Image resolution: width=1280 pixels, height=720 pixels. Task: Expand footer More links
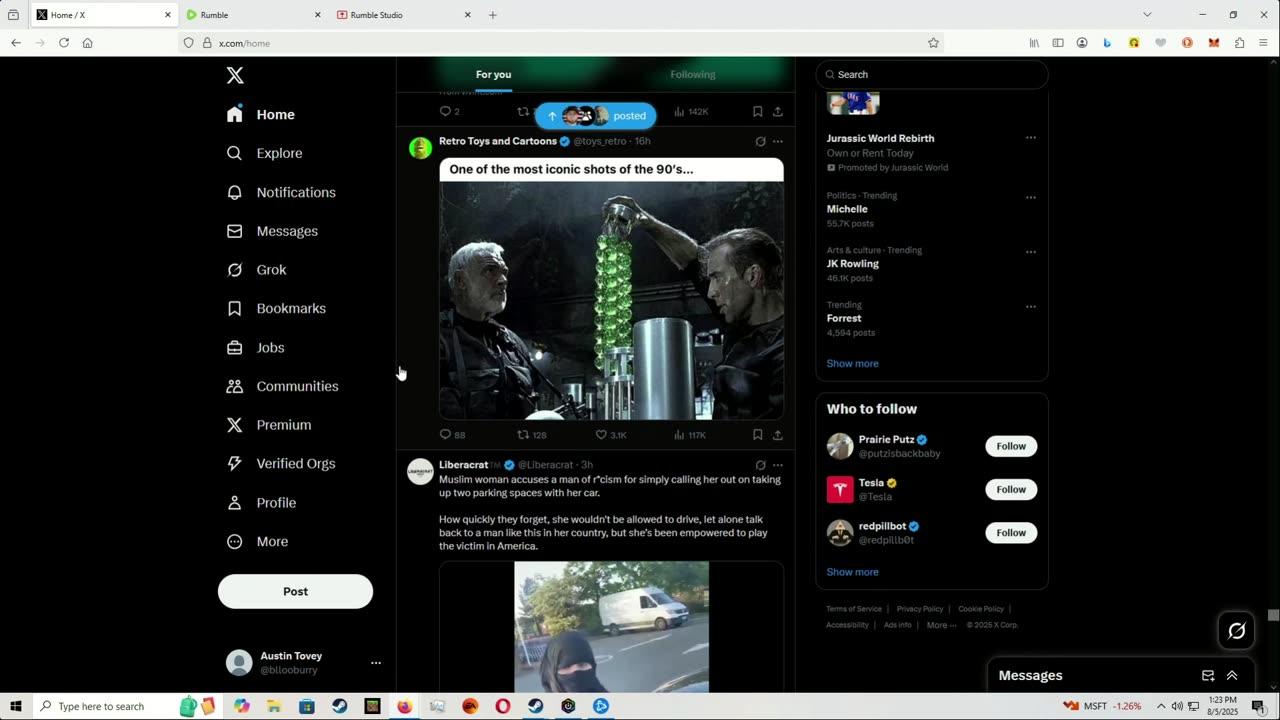(941, 625)
